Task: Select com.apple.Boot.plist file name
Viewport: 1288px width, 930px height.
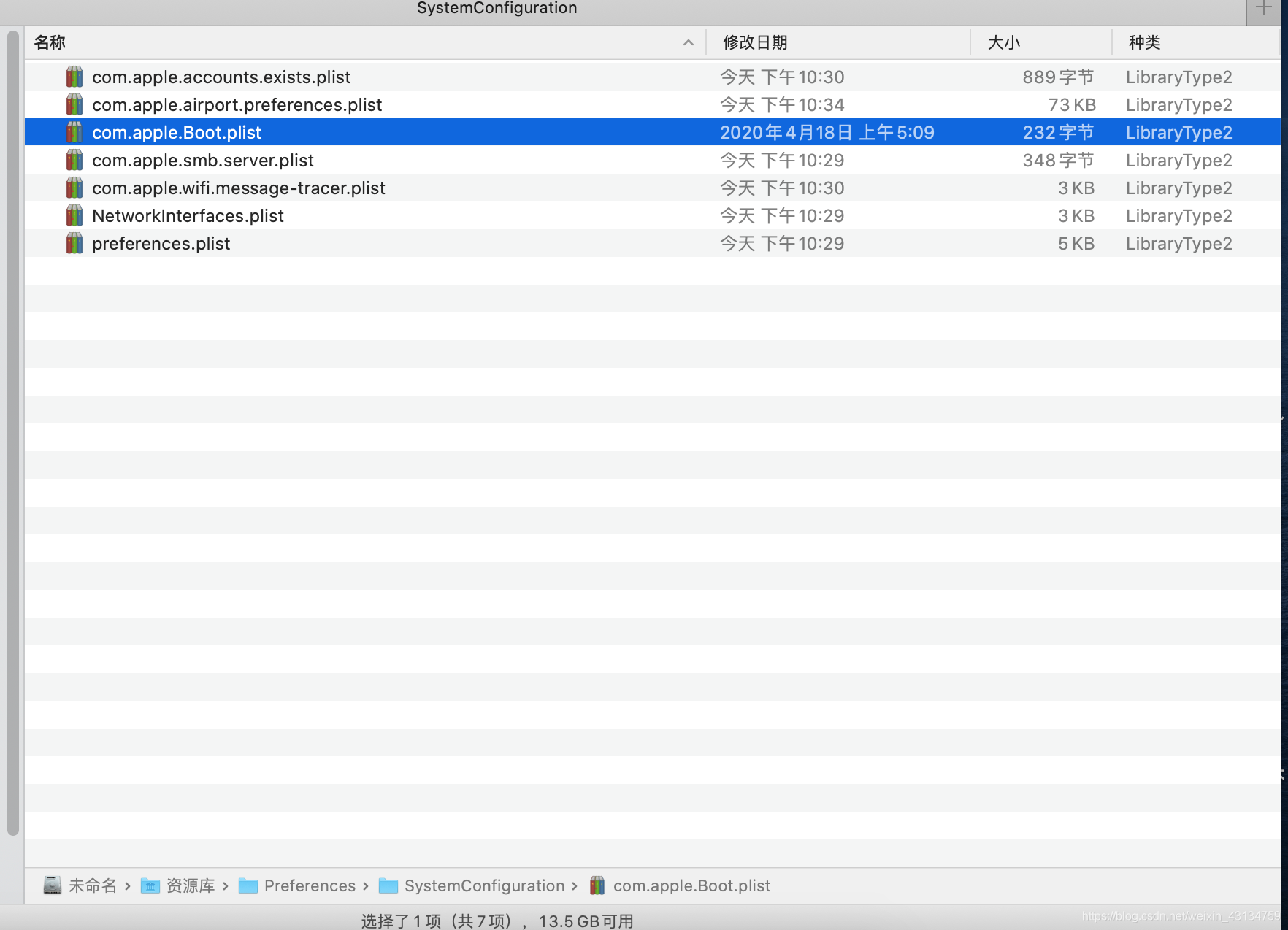Action: coord(177,132)
